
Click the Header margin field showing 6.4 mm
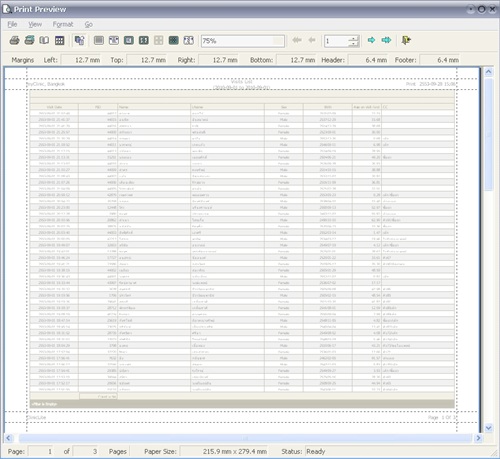click(368, 60)
